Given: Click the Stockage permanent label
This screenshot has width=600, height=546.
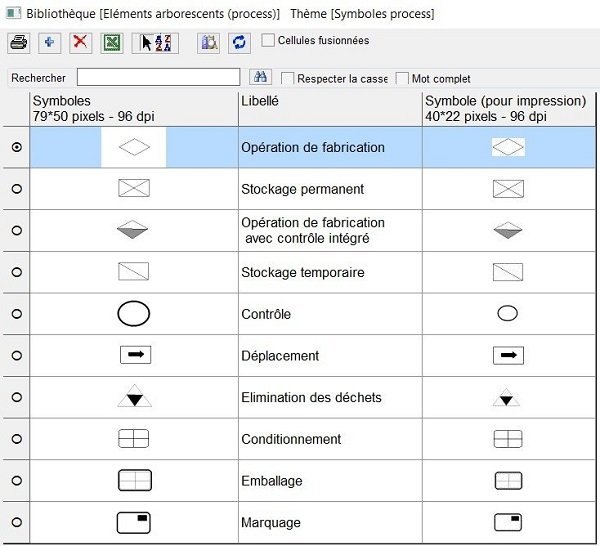Looking at the screenshot, I should pyautogui.click(x=302, y=189).
